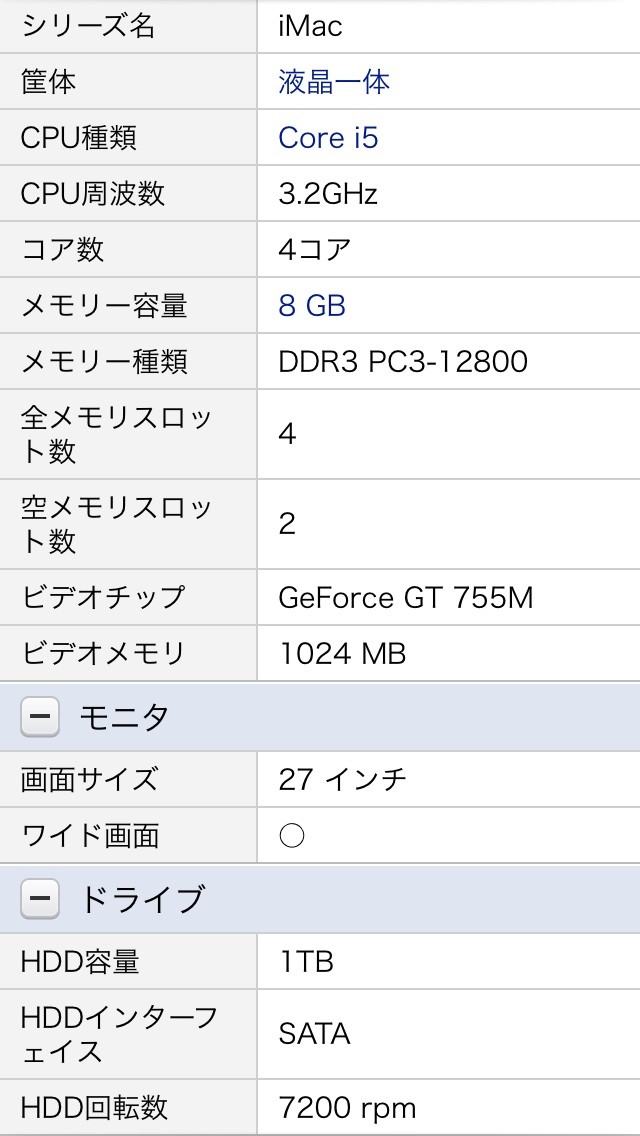The image size is (640, 1136).
Task: Select the SATA interface value
Action: tap(314, 1033)
